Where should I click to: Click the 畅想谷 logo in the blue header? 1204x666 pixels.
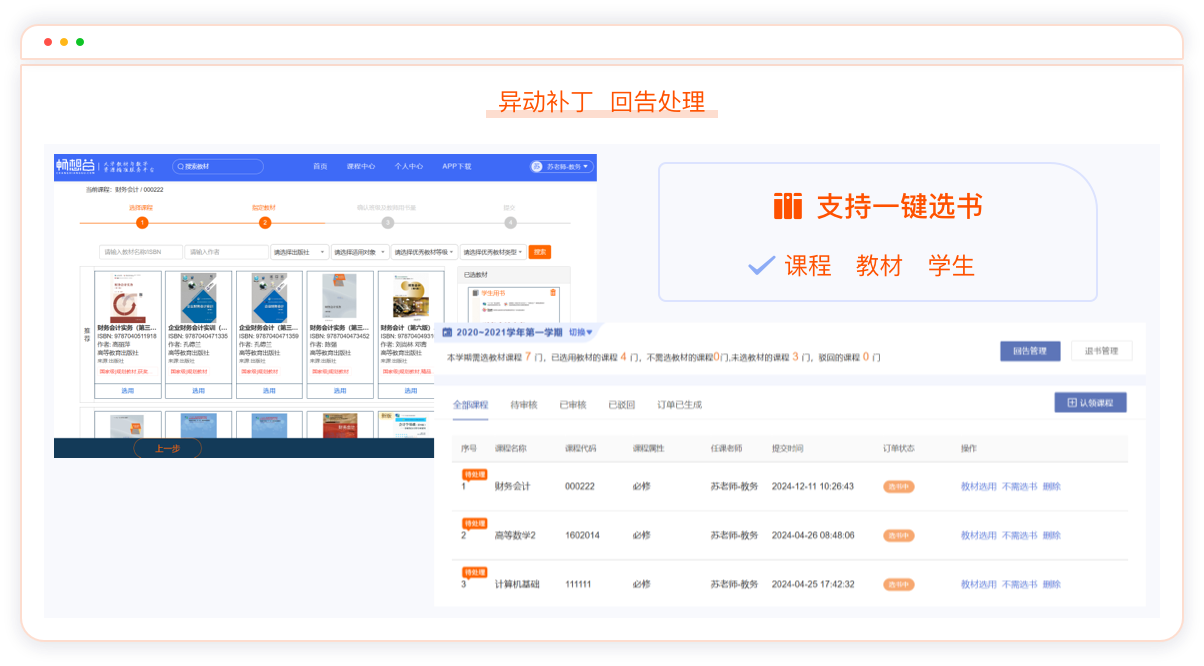click(x=76, y=166)
